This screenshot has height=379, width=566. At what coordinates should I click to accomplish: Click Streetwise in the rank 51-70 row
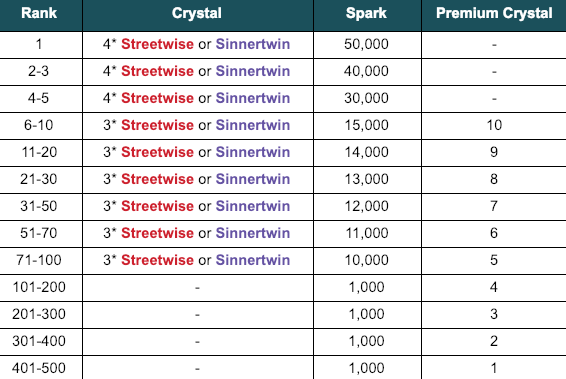click(x=157, y=233)
